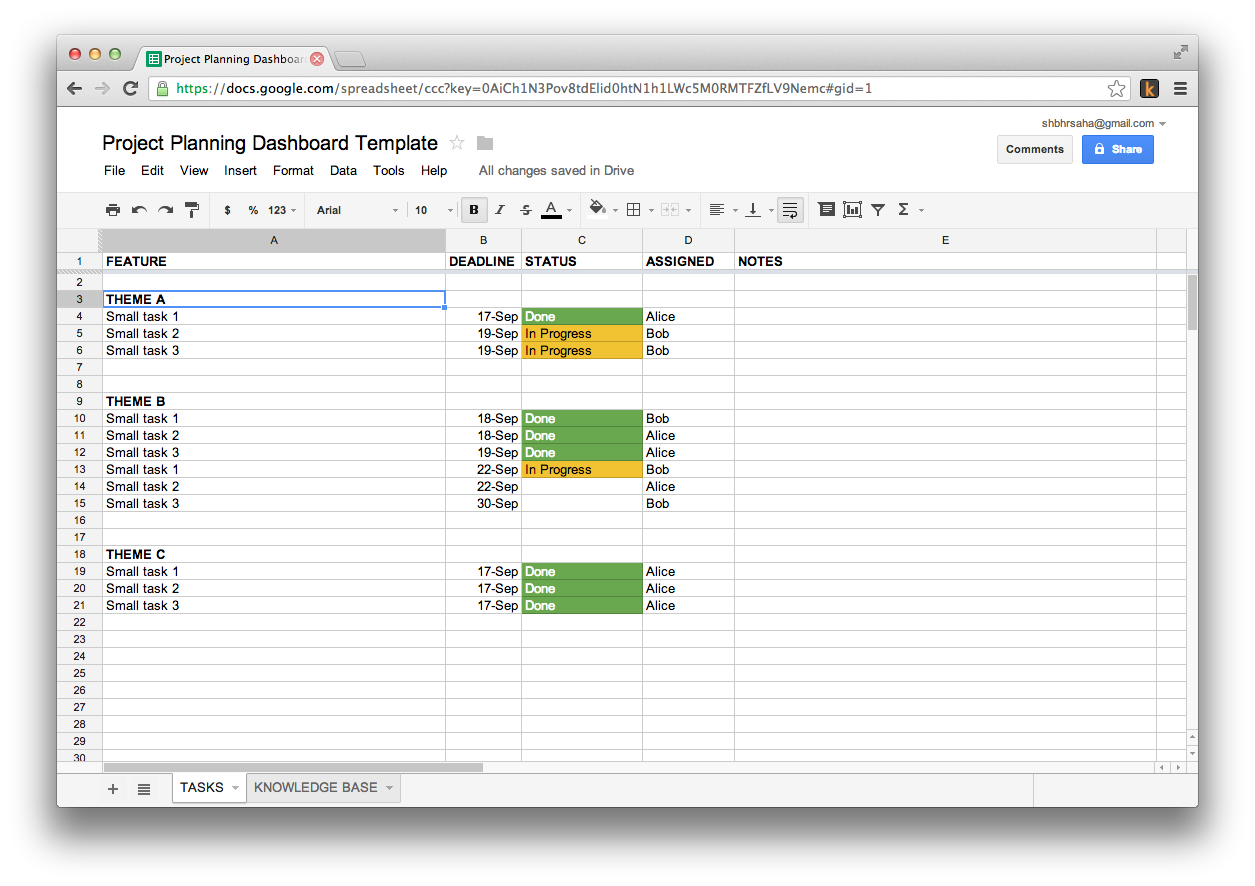Switch to the KNOWLEDGE BASE sheet tab

(316, 788)
